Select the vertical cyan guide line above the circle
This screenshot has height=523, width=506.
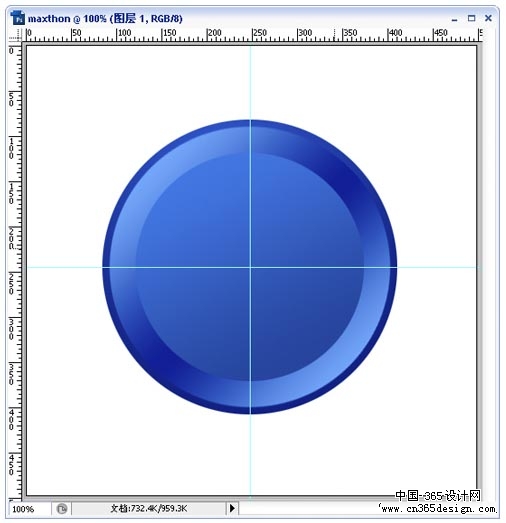click(x=250, y=83)
